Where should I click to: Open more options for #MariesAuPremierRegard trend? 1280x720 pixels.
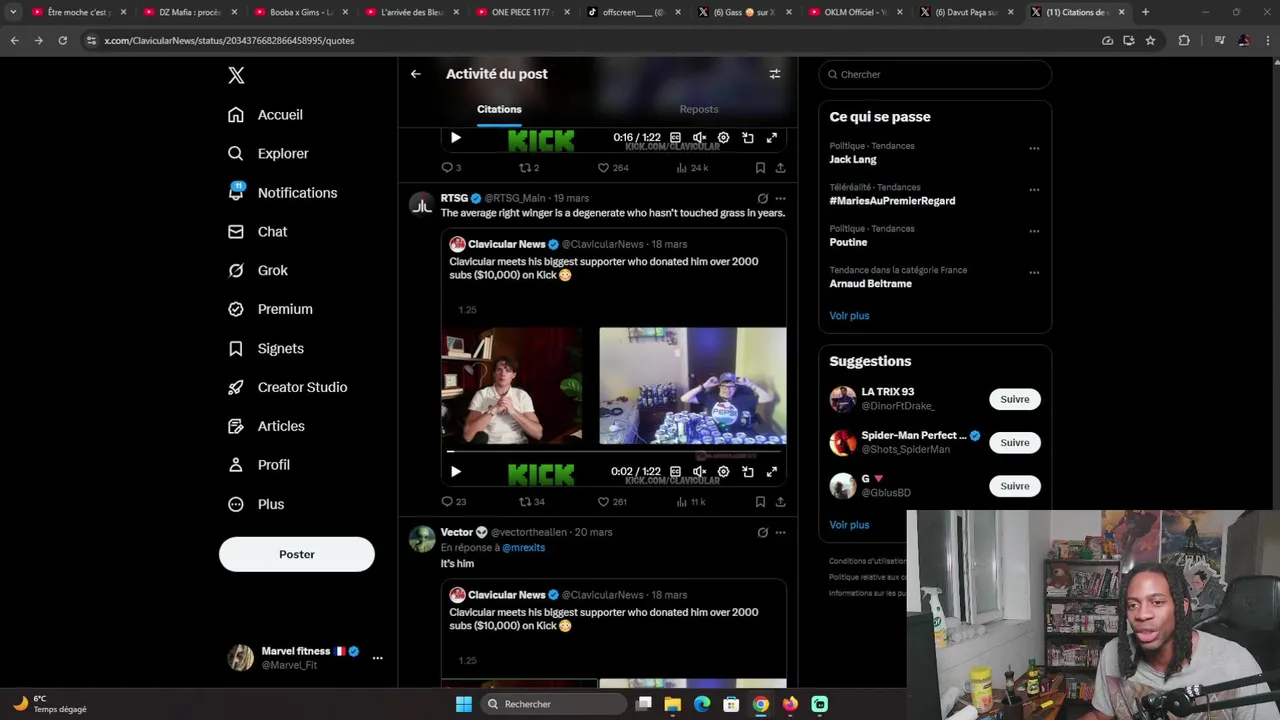coord(1034,190)
